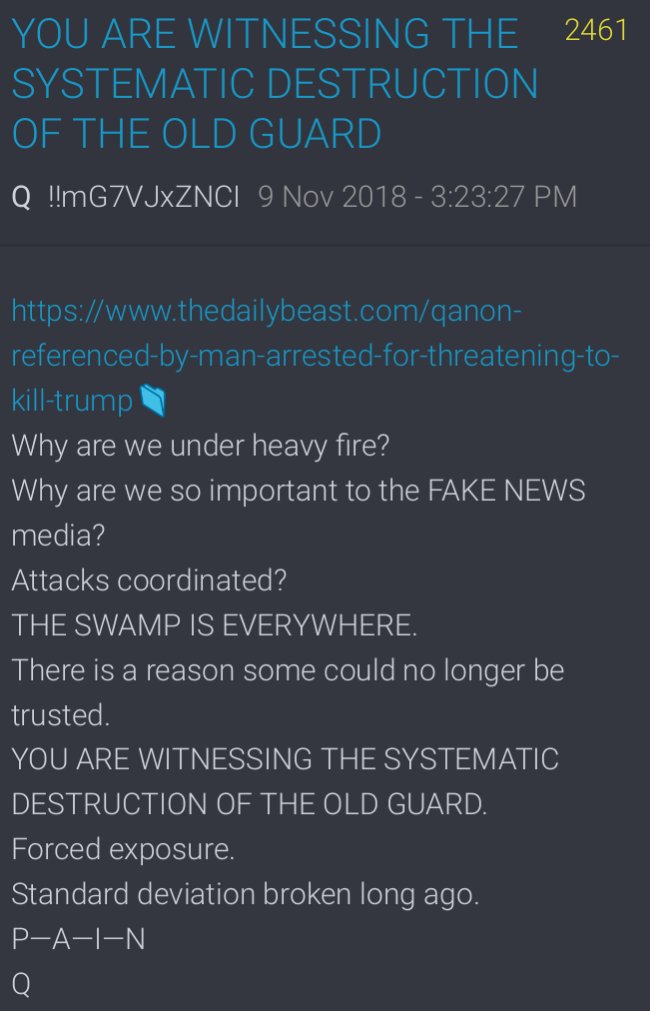Image resolution: width=650 pixels, height=1011 pixels.
Task: Click 'Standard deviation broken long ago.' text
Action: coord(245,894)
